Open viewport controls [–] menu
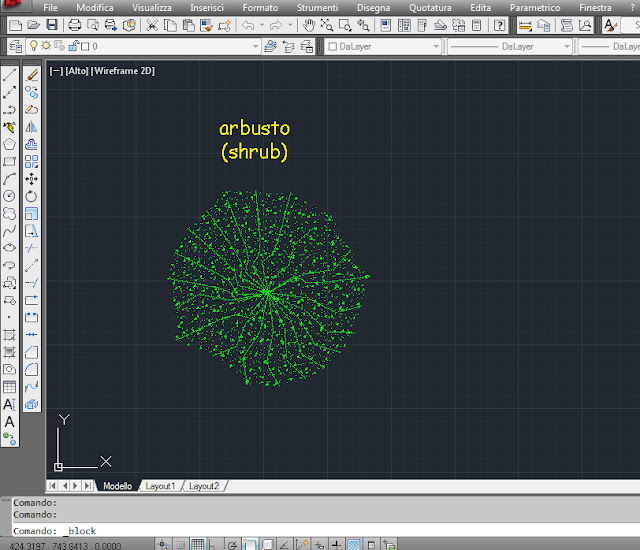 click(x=56, y=71)
